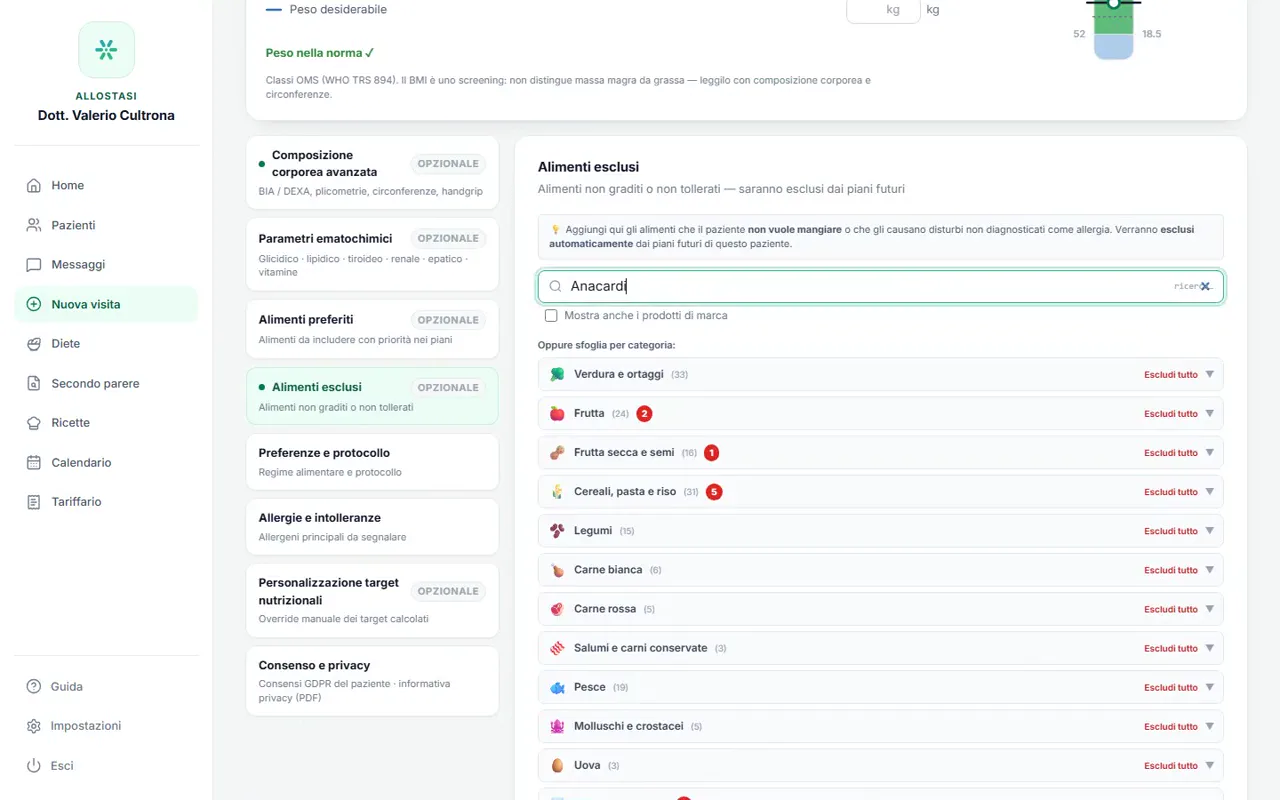Image resolution: width=1280 pixels, height=800 pixels.
Task: Open Messaggi chat bubble icon
Action: (34, 265)
